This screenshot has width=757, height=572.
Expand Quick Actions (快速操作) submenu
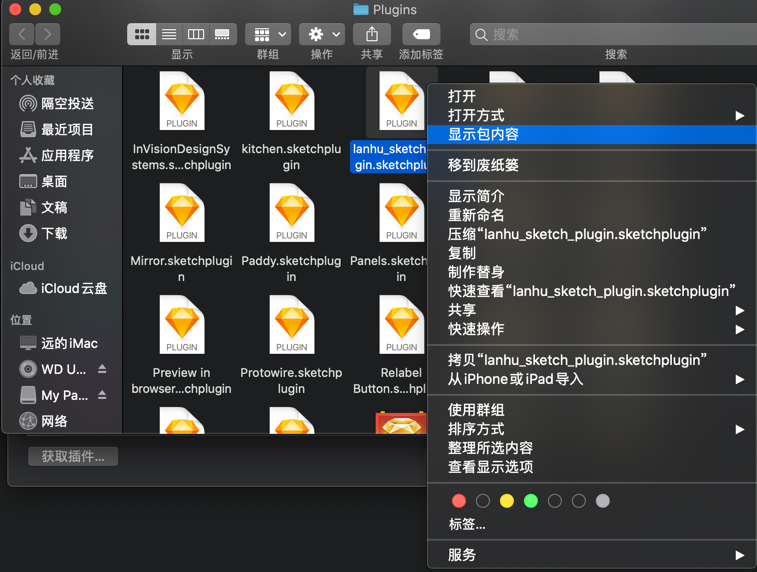(592, 329)
